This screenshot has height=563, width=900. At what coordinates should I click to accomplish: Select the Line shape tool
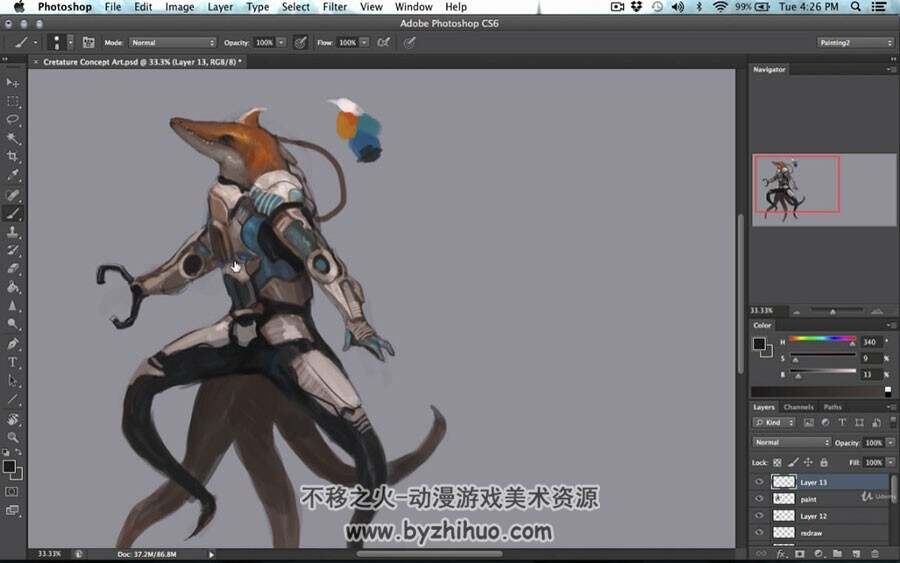tap(12, 399)
